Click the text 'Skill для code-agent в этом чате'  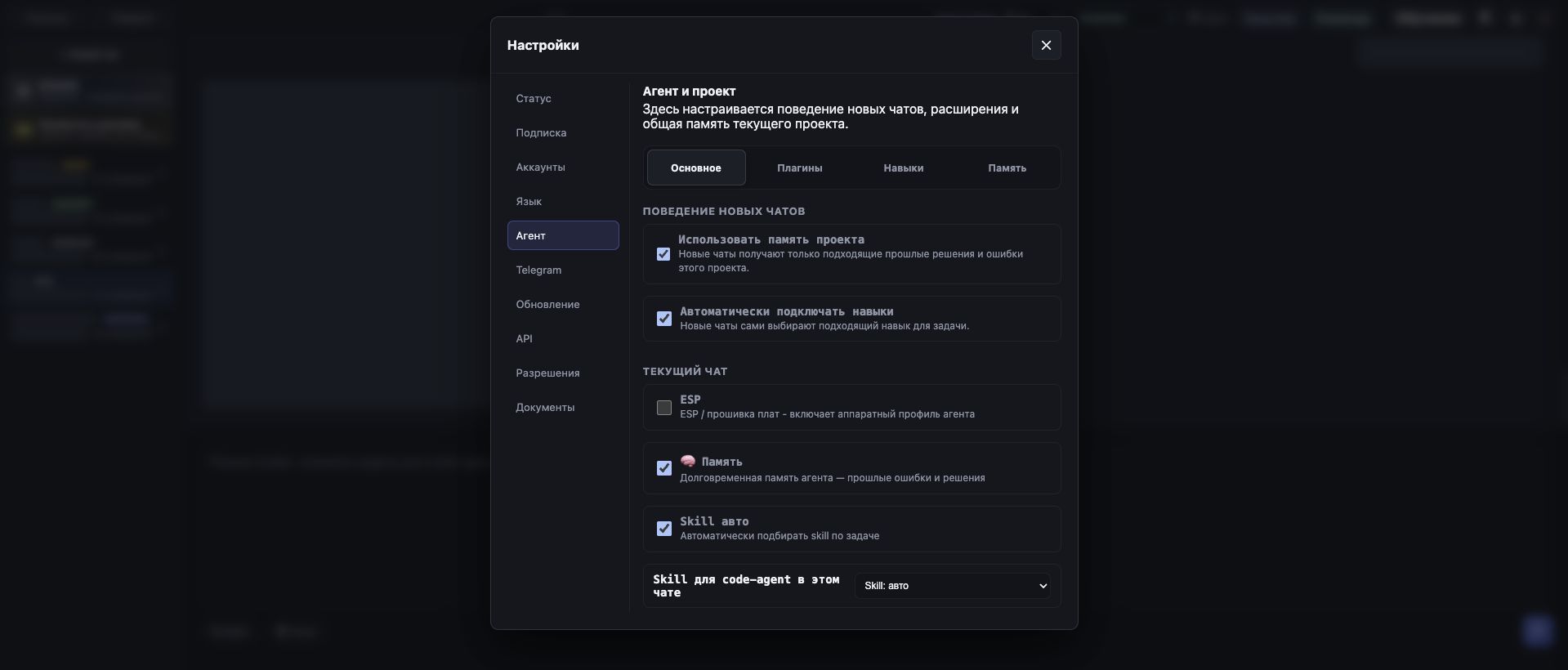(746, 586)
